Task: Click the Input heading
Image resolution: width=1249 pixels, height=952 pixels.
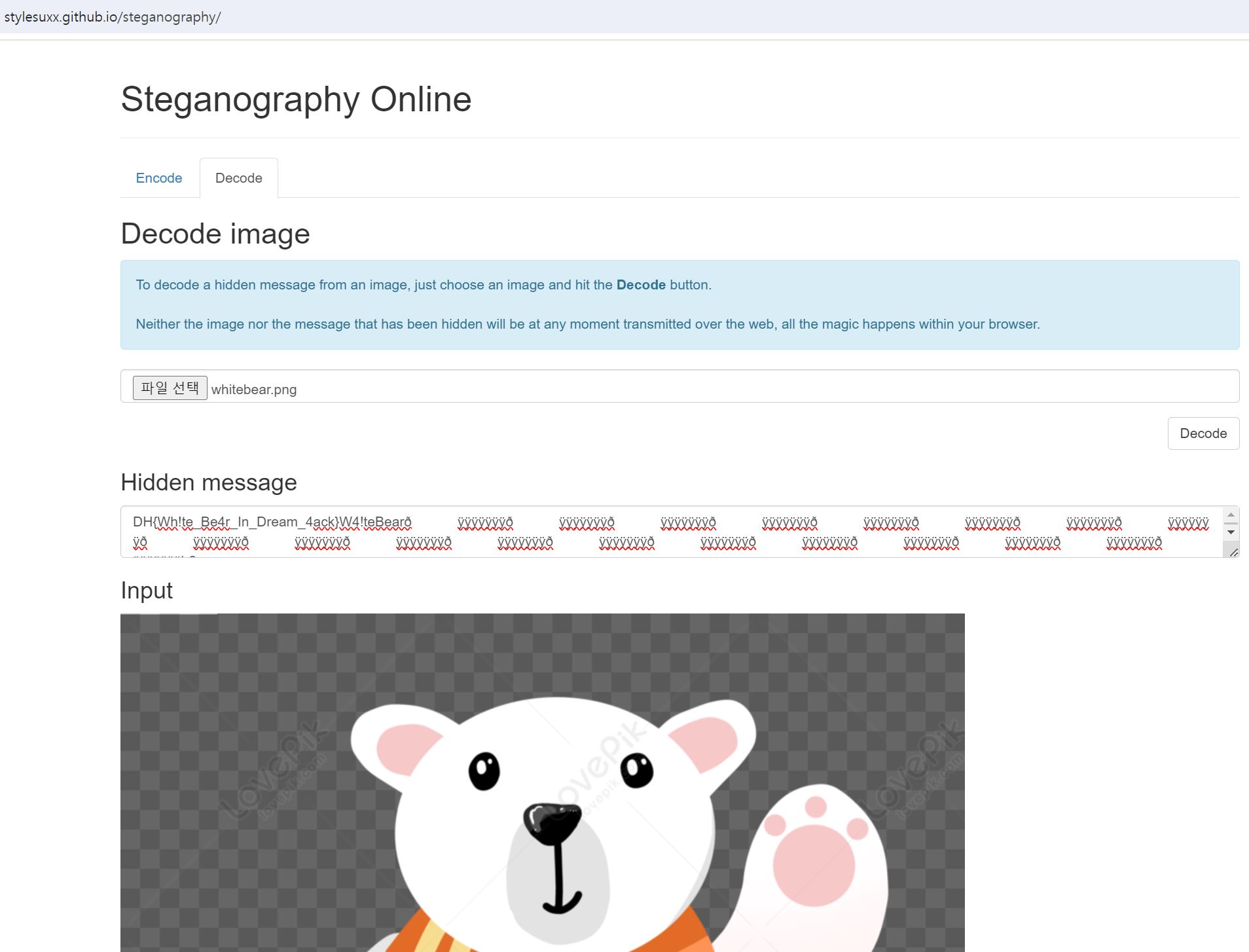Action: [147, 591]
